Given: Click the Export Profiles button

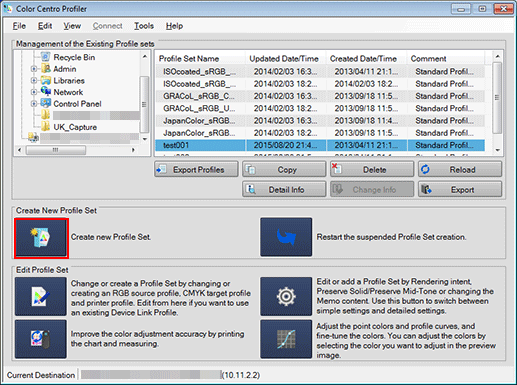Looking at the screenshot, I should (196, 169).
